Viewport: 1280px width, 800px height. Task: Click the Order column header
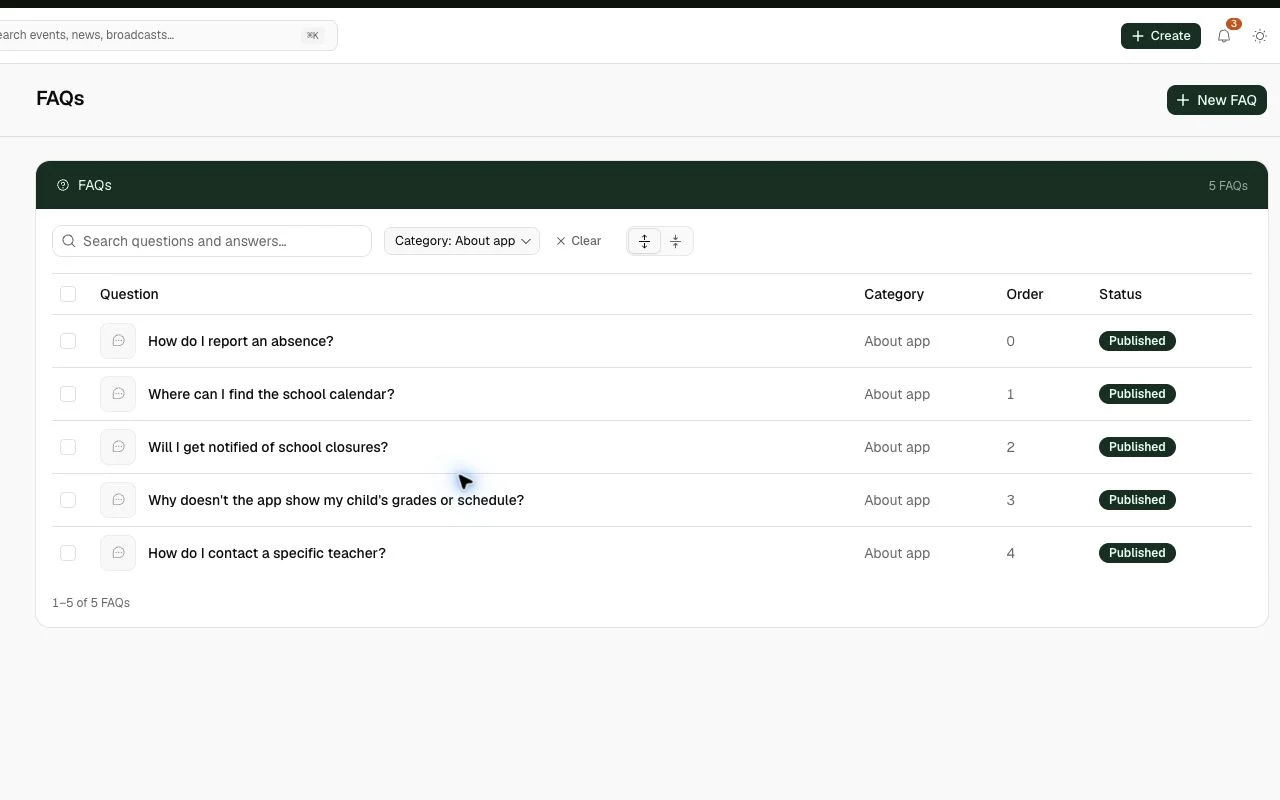1025,294
